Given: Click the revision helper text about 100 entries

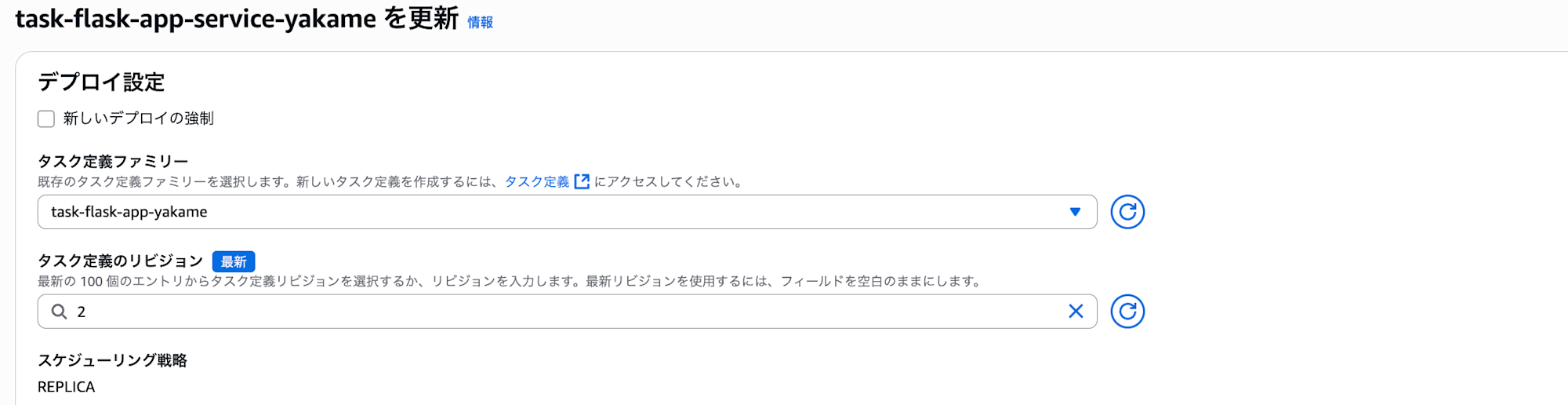Looking at the screenshot, I should [x=510, y=281].
